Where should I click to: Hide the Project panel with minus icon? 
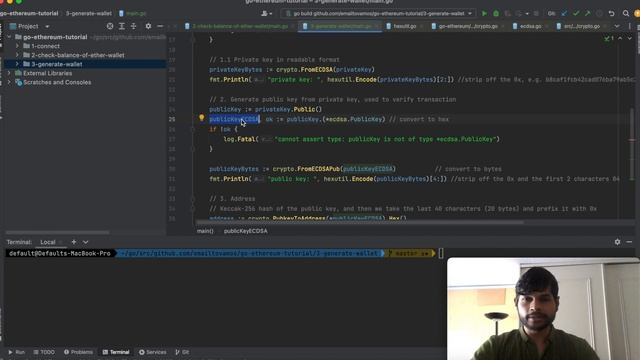(x=160, y=26)
